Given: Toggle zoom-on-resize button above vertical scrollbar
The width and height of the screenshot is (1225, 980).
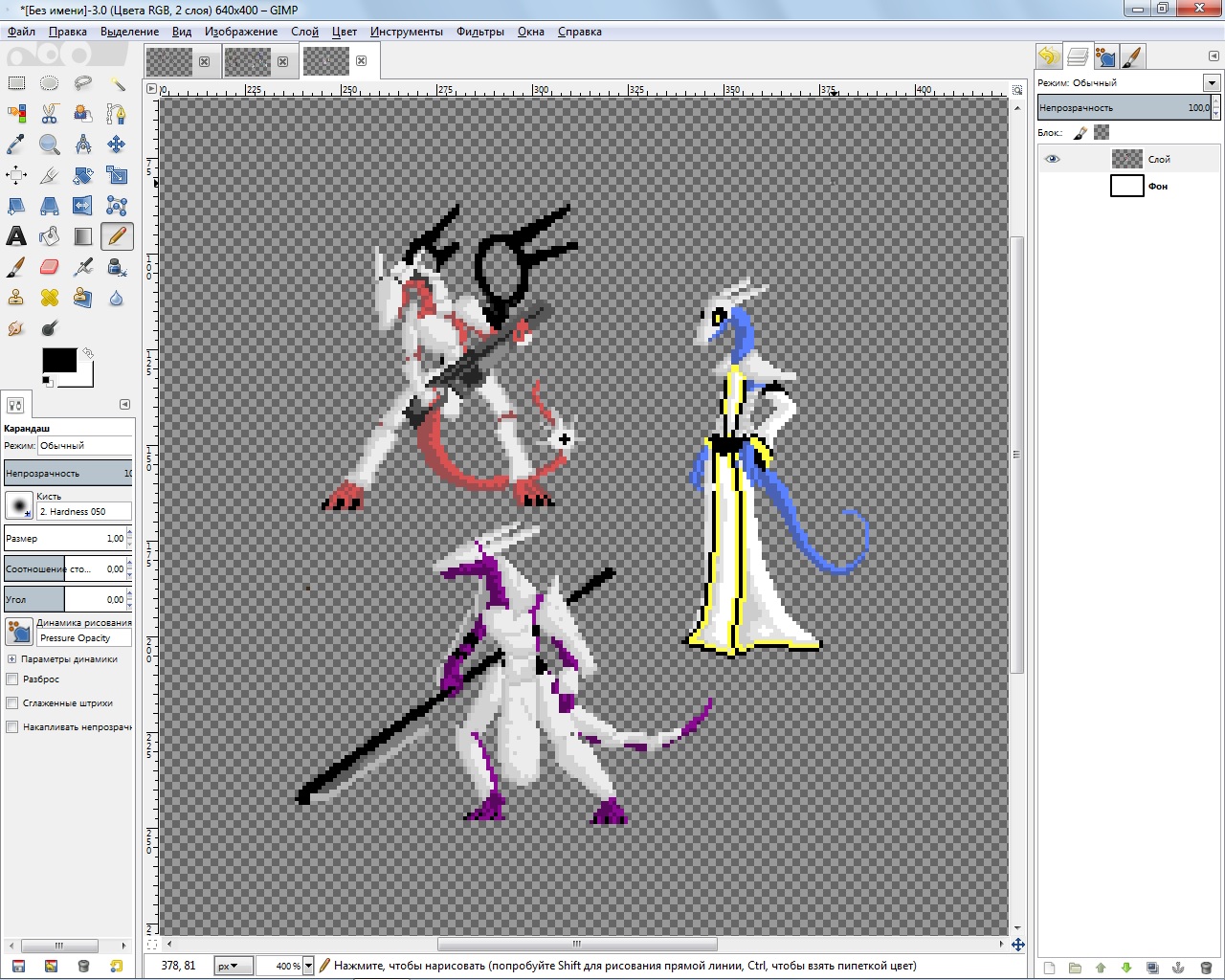Looking at the screenshot, I should point(1017,89).
